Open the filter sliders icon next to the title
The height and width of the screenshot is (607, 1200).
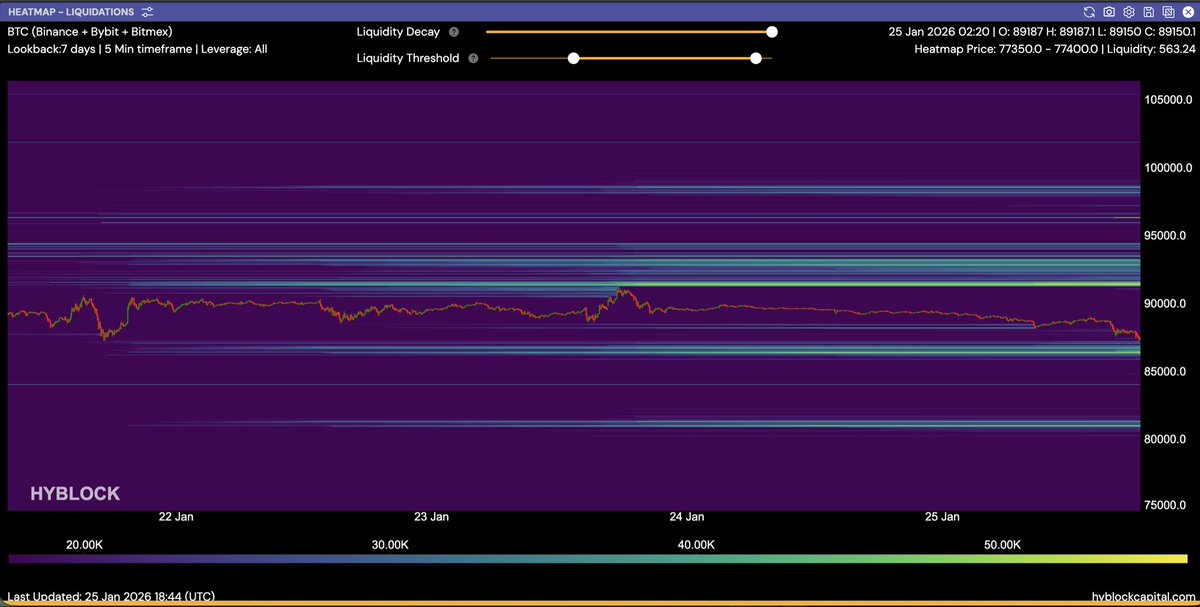pos(146,11)
